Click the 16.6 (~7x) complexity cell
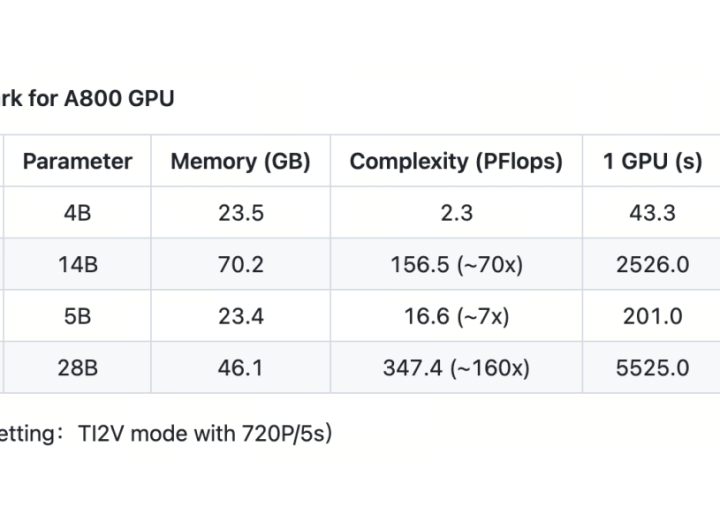 click(456, 316)
